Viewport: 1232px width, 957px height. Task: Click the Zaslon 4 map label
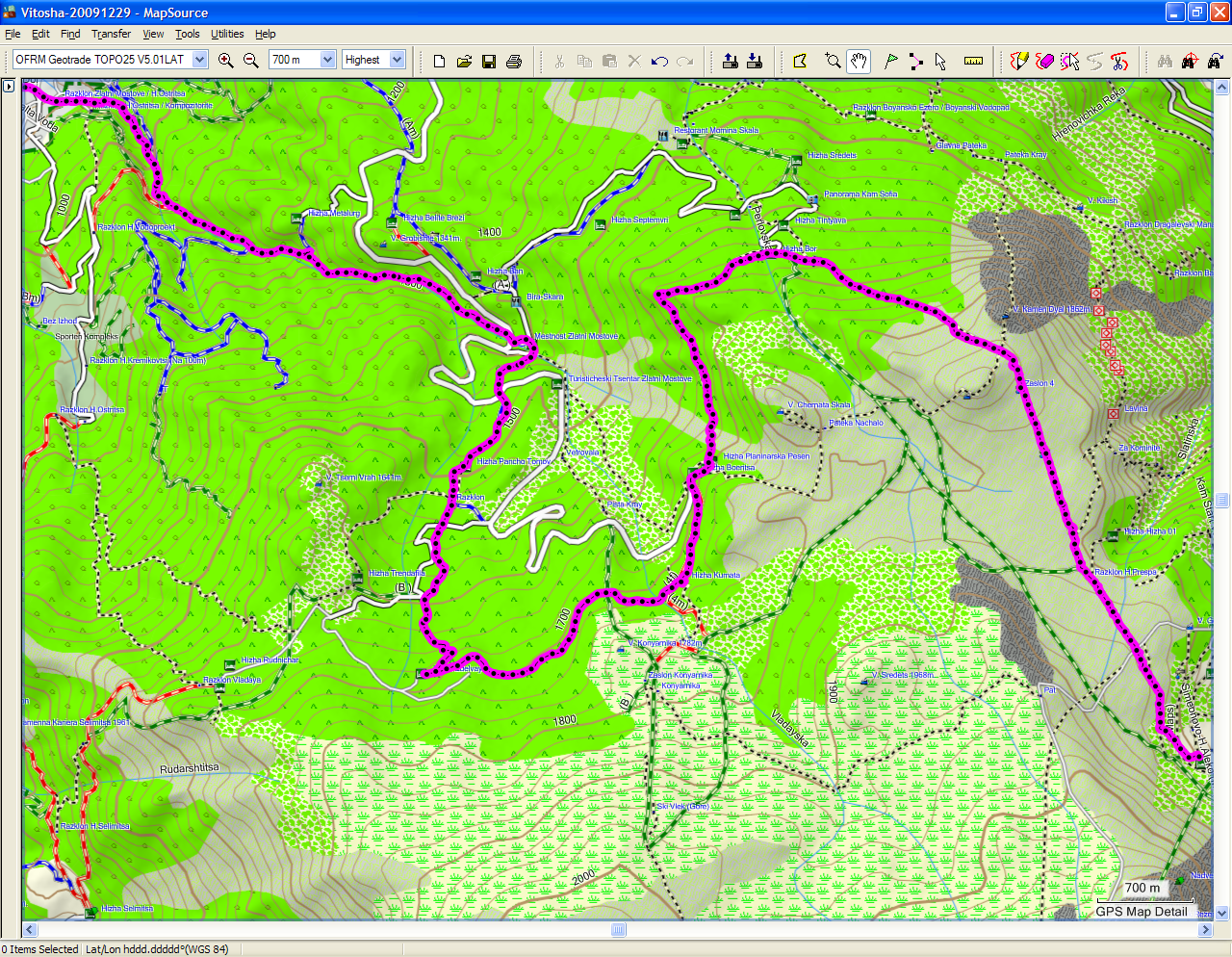coord(1039,383)
